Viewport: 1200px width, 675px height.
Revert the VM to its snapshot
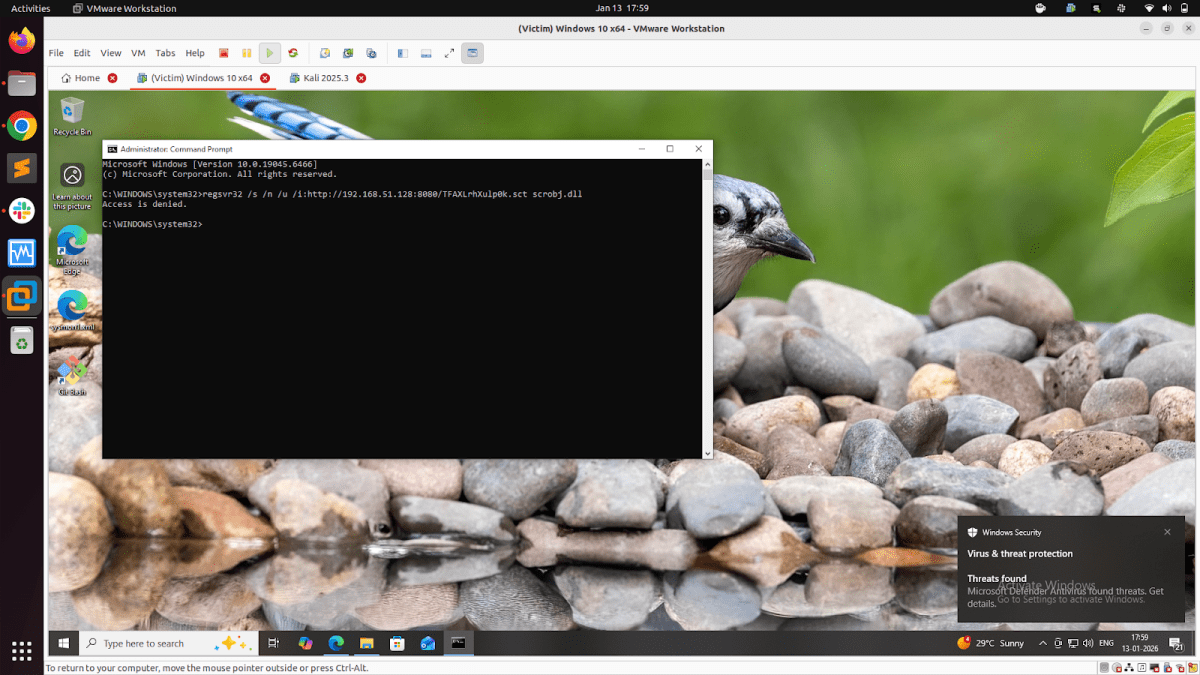tap(347, 53)
